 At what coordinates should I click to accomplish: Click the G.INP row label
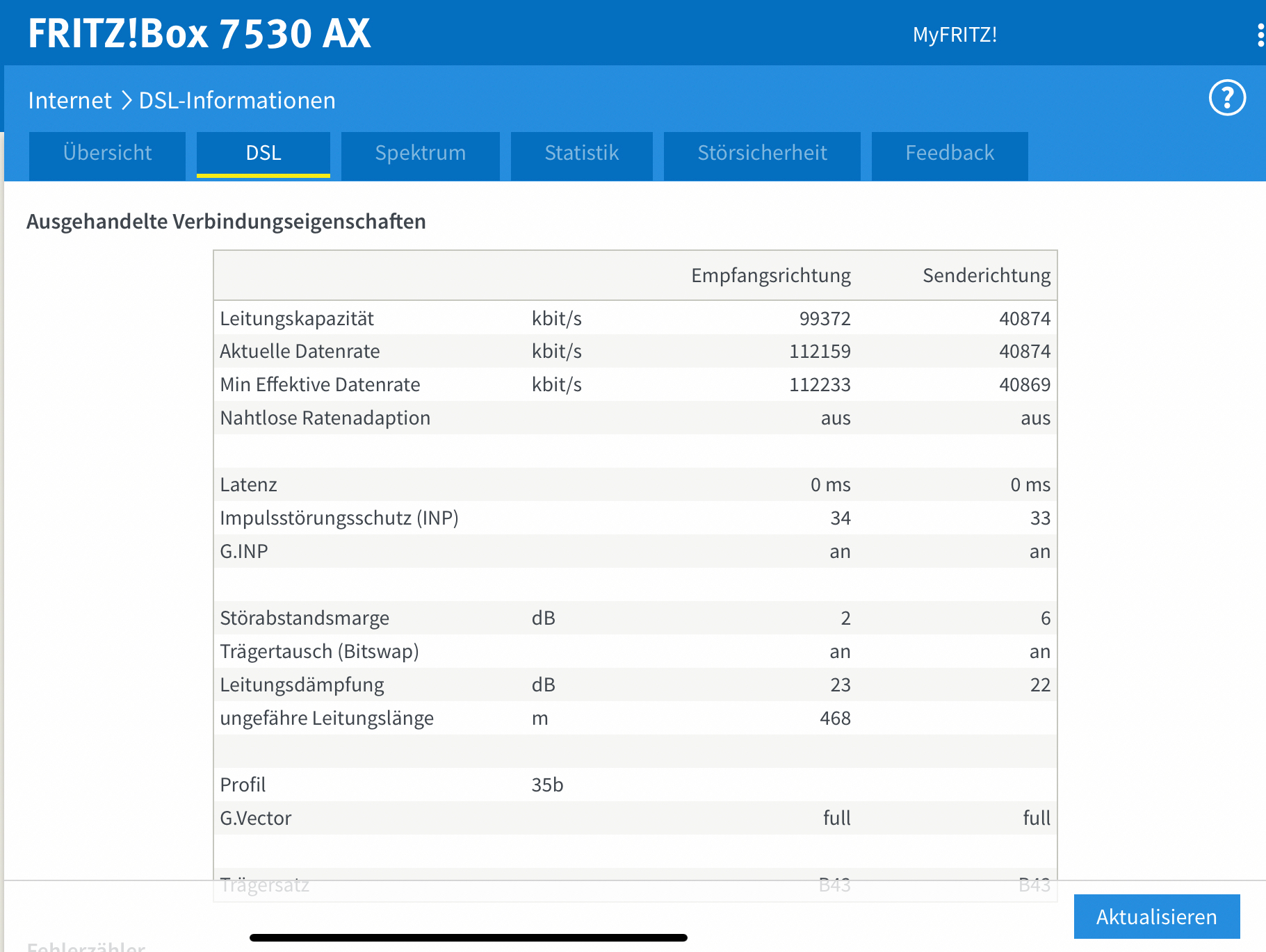(244, 551)
